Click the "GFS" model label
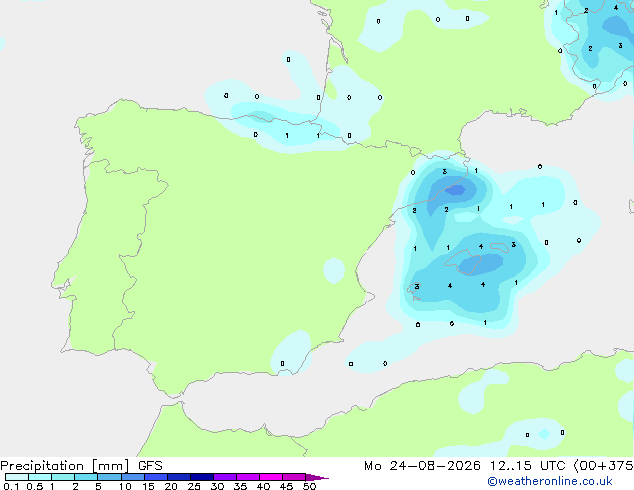Viewport: 634px width, 490px height. 150,466
